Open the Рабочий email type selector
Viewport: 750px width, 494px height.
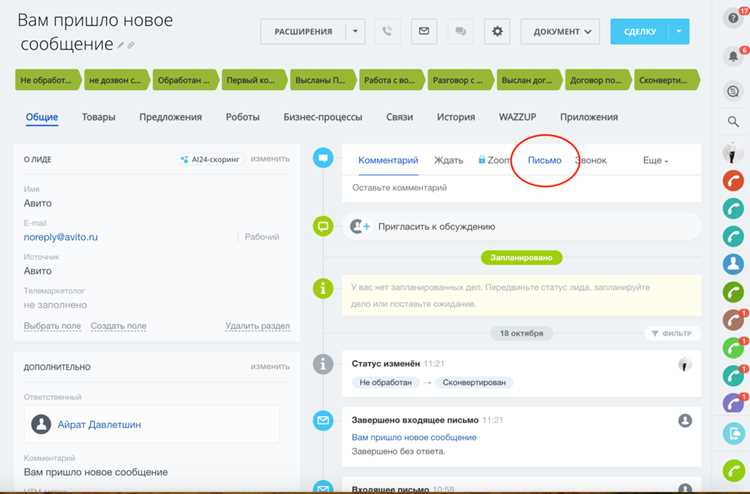262,237
